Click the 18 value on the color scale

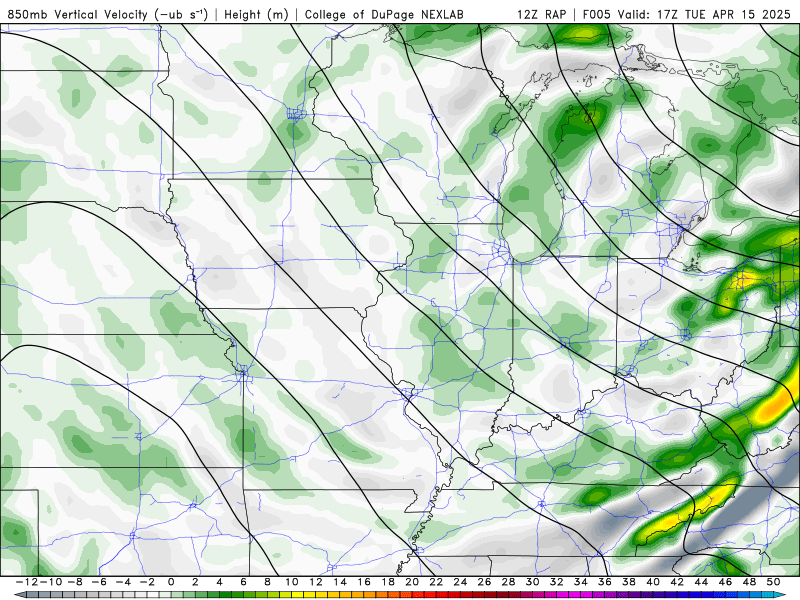pyautogui.click(x=388, y=582)
